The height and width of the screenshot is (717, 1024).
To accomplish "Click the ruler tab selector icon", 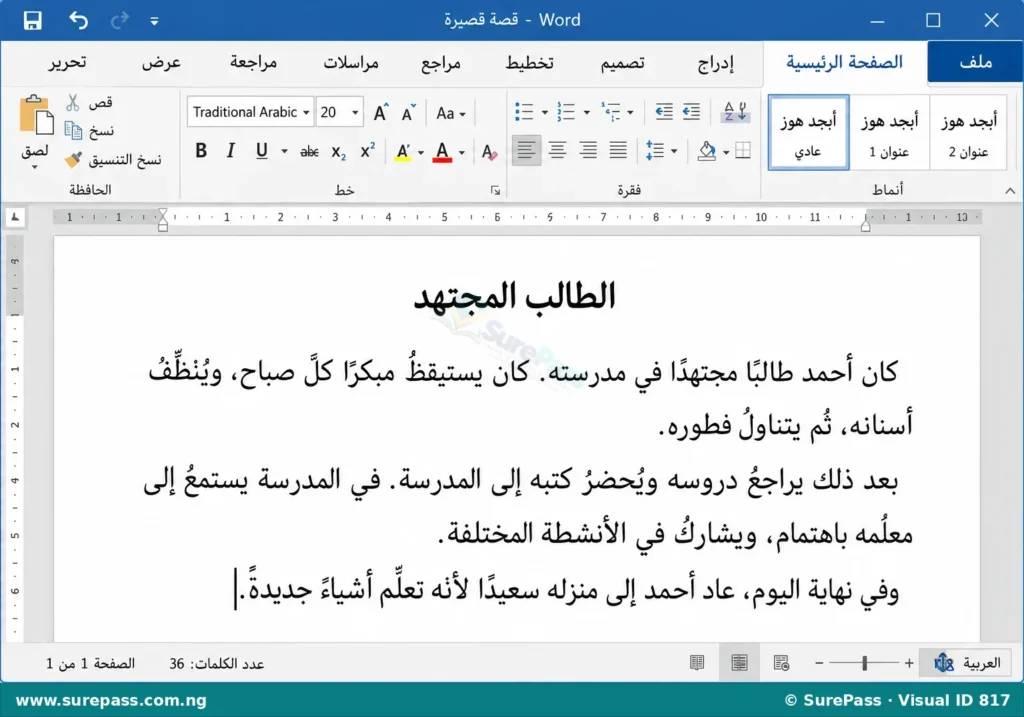I will (x=15, y=218).
